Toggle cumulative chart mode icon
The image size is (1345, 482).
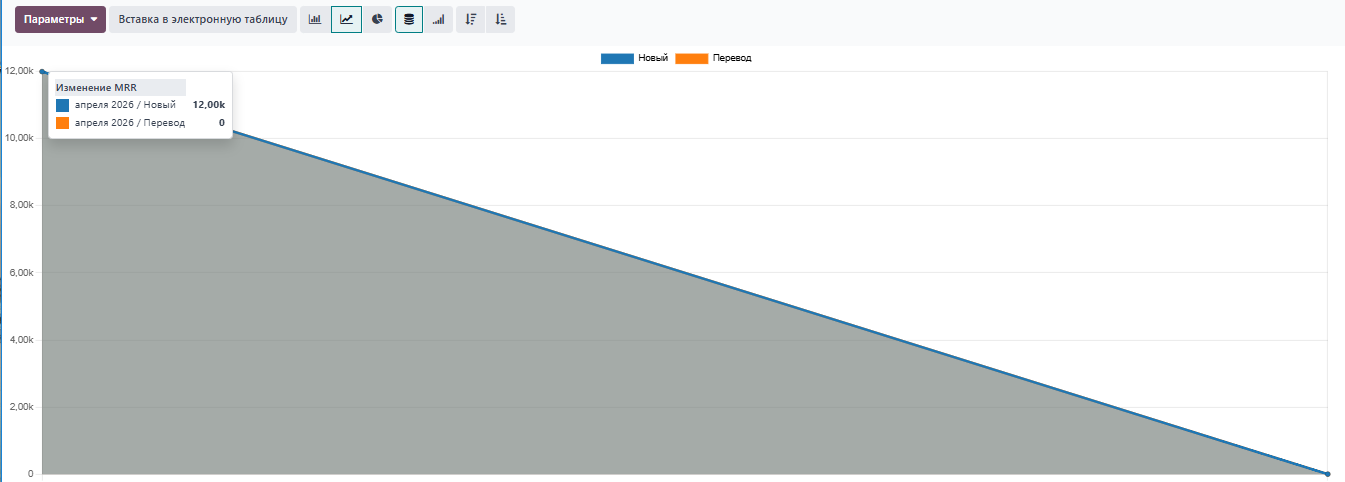(438, 19)
